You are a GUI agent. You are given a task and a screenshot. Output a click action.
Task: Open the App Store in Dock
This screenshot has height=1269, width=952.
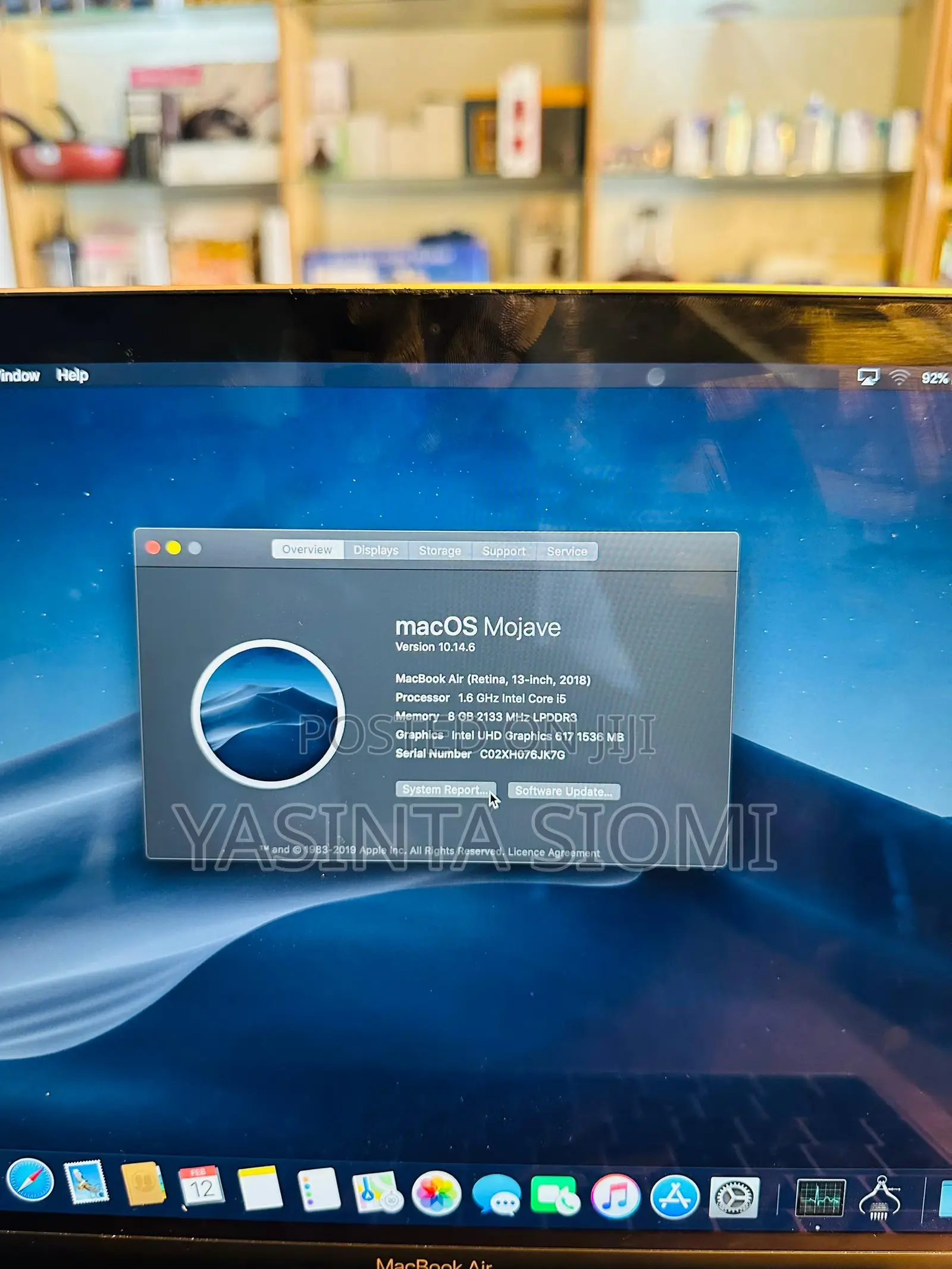(x=674, y=1196)
